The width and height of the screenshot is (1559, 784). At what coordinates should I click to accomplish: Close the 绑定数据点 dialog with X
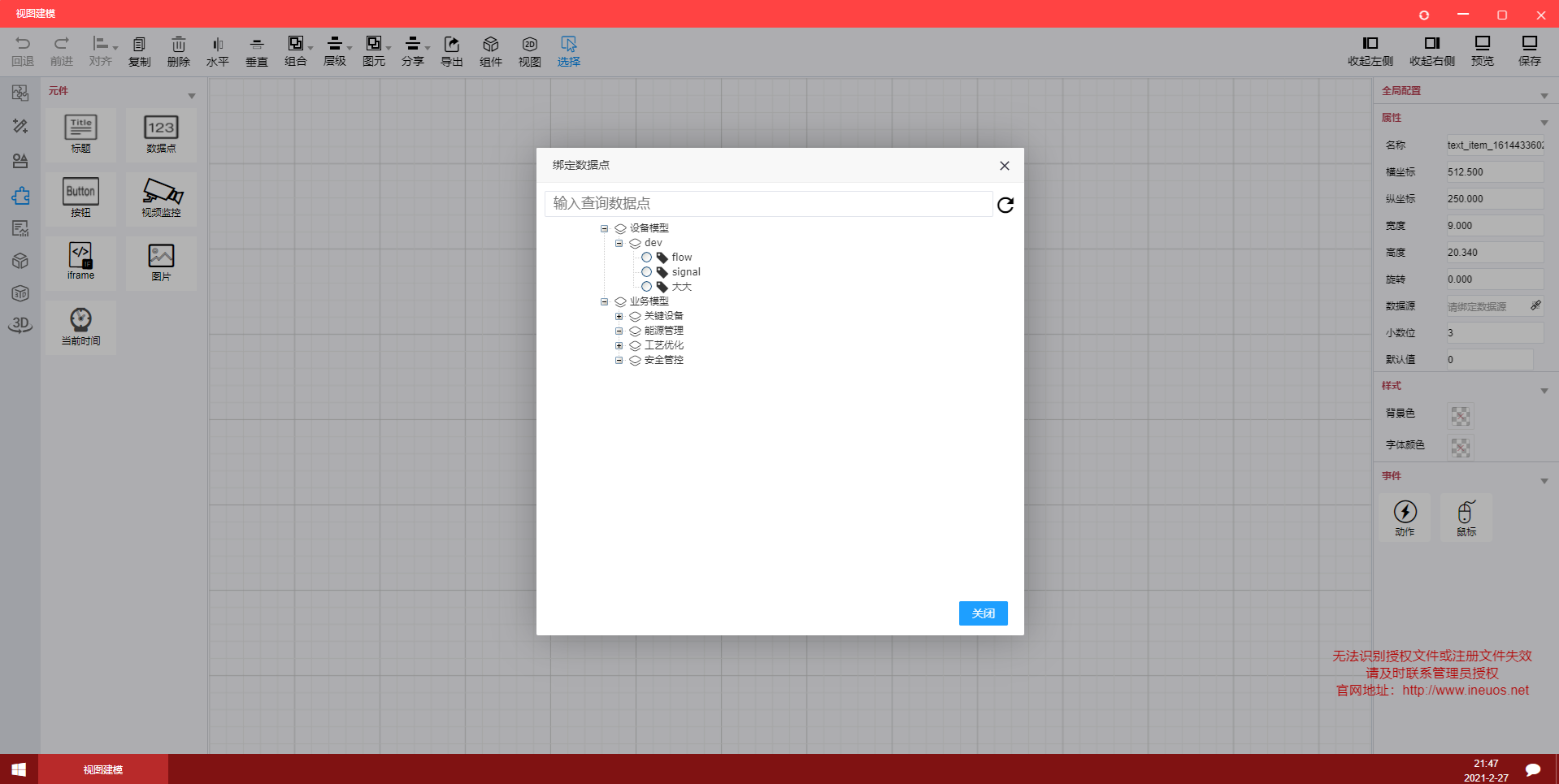(x=1005, y=166)
